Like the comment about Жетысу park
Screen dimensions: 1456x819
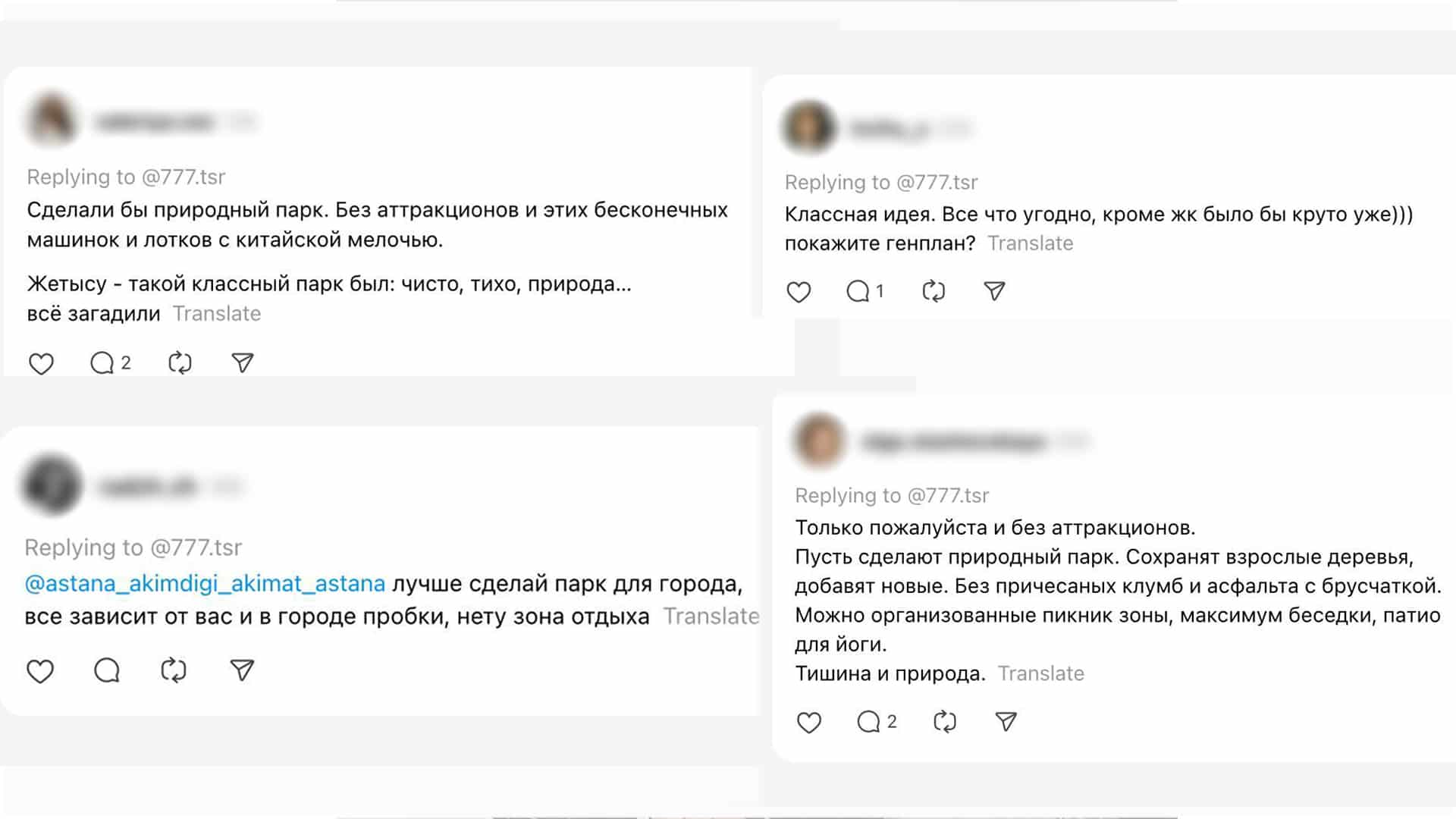point(41,364)
